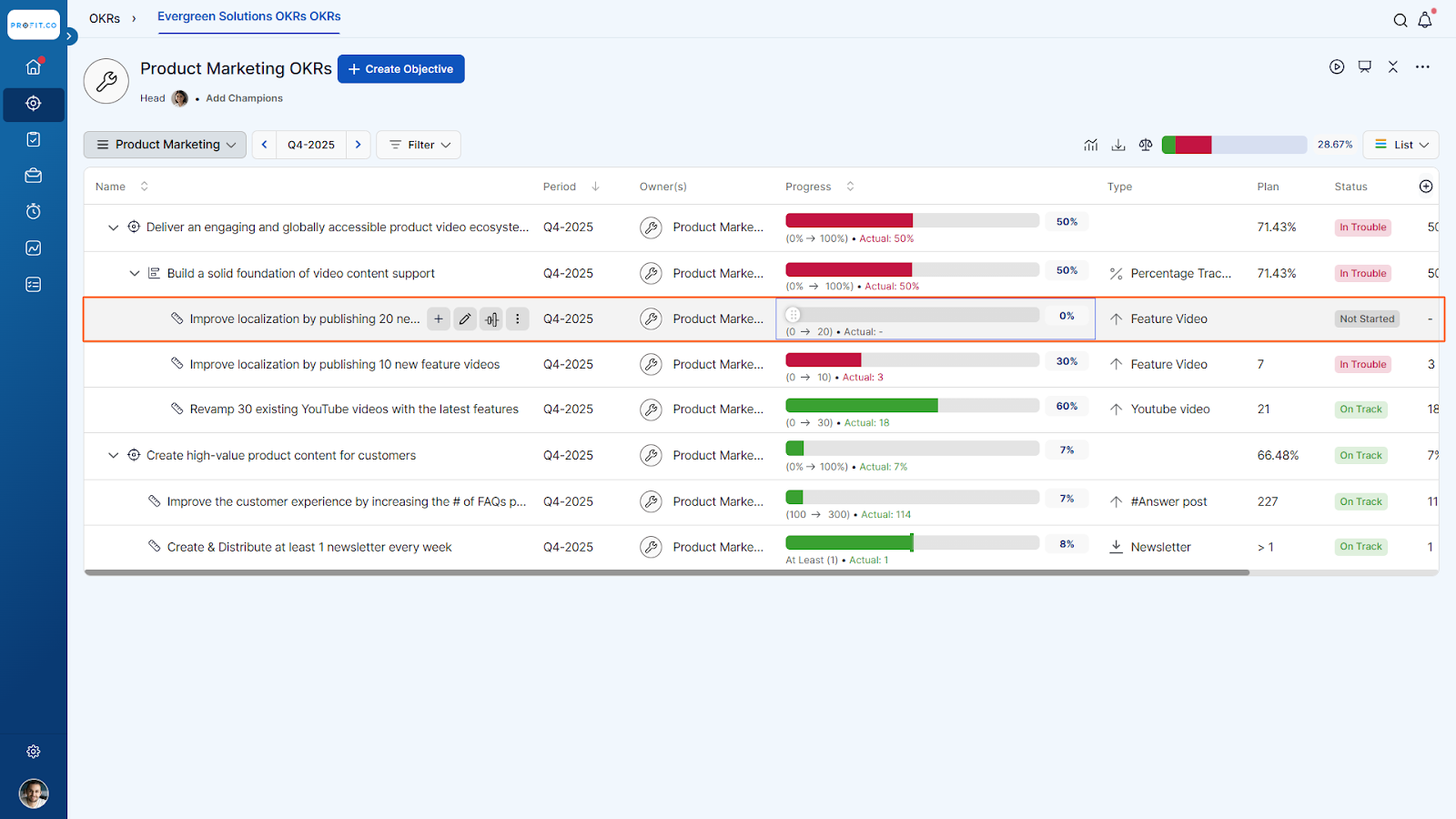Screen dimensions: 1456x819
Task: Select the Evergreen Solutions OKRs tab
Action: 249,16
